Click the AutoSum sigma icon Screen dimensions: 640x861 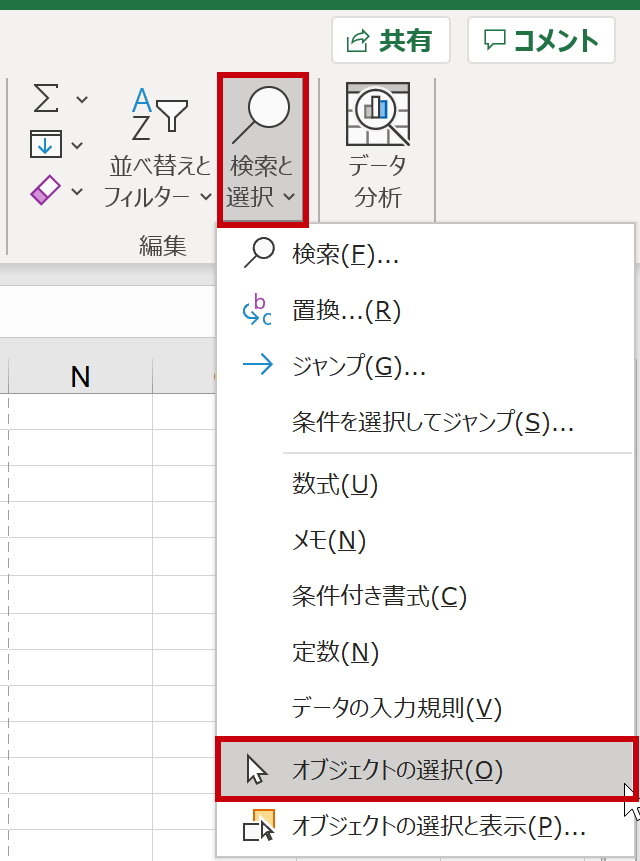click(x=46, y=99)
